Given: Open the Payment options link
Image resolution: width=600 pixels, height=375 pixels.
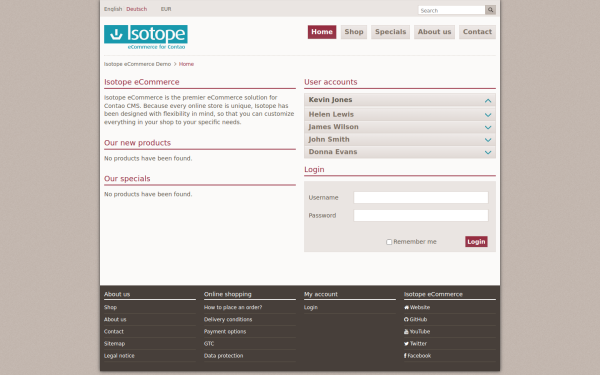Looking at the screenshot, I should pyautogui.click(x=225, y=331).
